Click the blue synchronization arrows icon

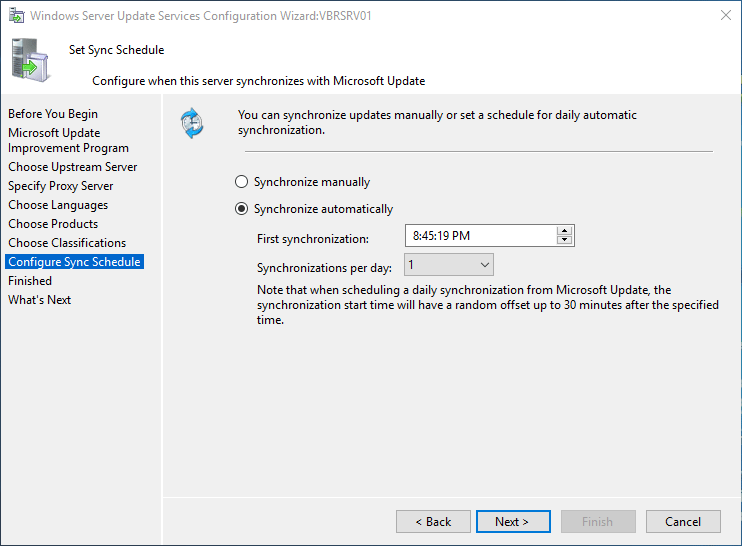tap(191, 123)
